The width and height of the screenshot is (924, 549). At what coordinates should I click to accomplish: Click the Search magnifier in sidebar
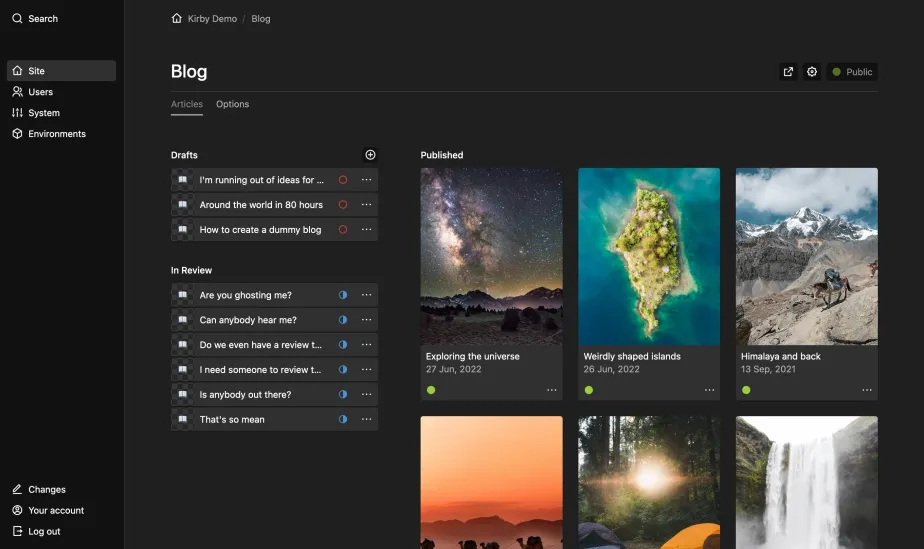click(x=17, y=18)
